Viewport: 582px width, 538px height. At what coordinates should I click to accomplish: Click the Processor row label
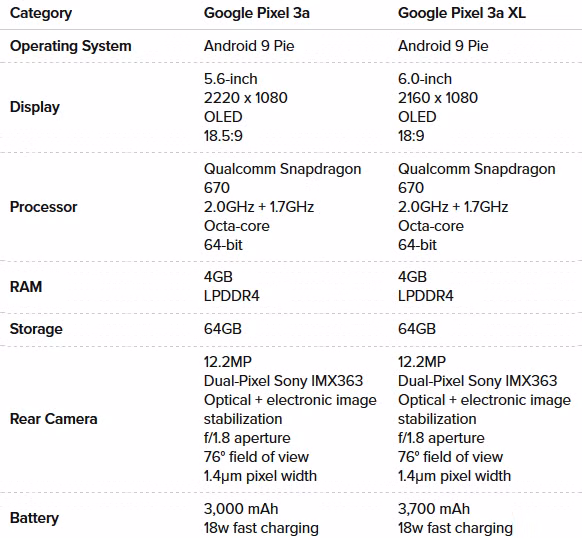[43, 207]
